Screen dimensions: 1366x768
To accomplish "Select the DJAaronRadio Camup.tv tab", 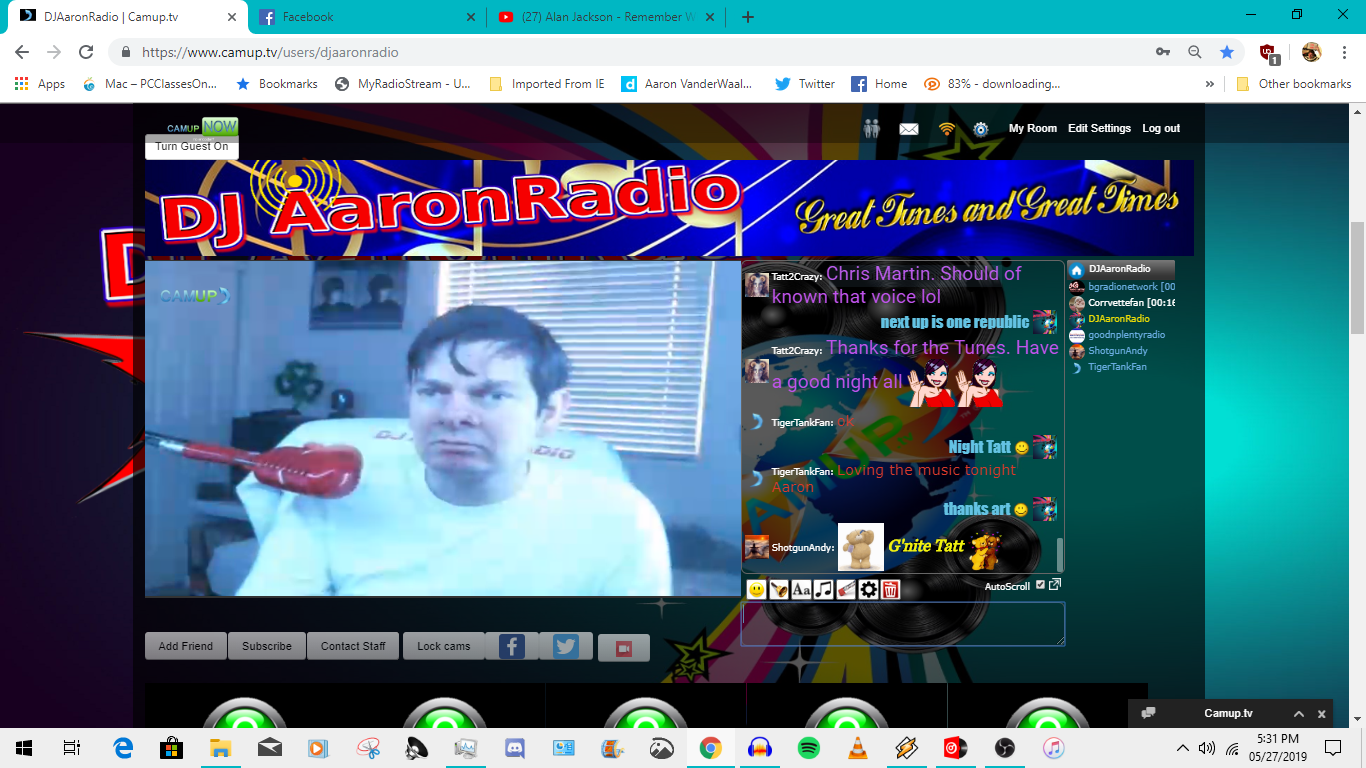I will [128, 17].
